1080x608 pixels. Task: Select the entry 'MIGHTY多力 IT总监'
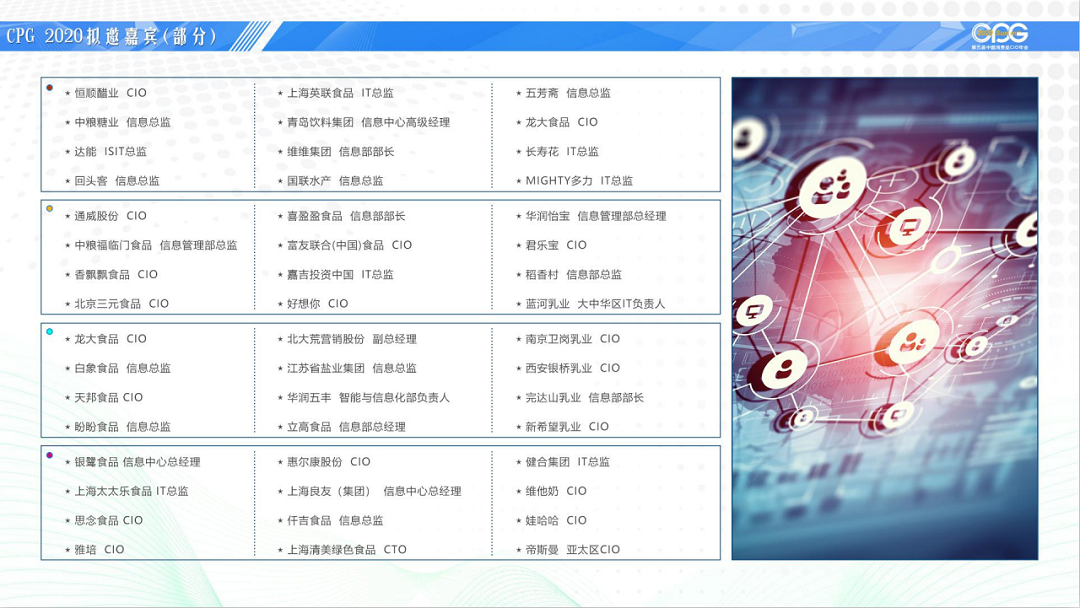[x=579, y=181]
